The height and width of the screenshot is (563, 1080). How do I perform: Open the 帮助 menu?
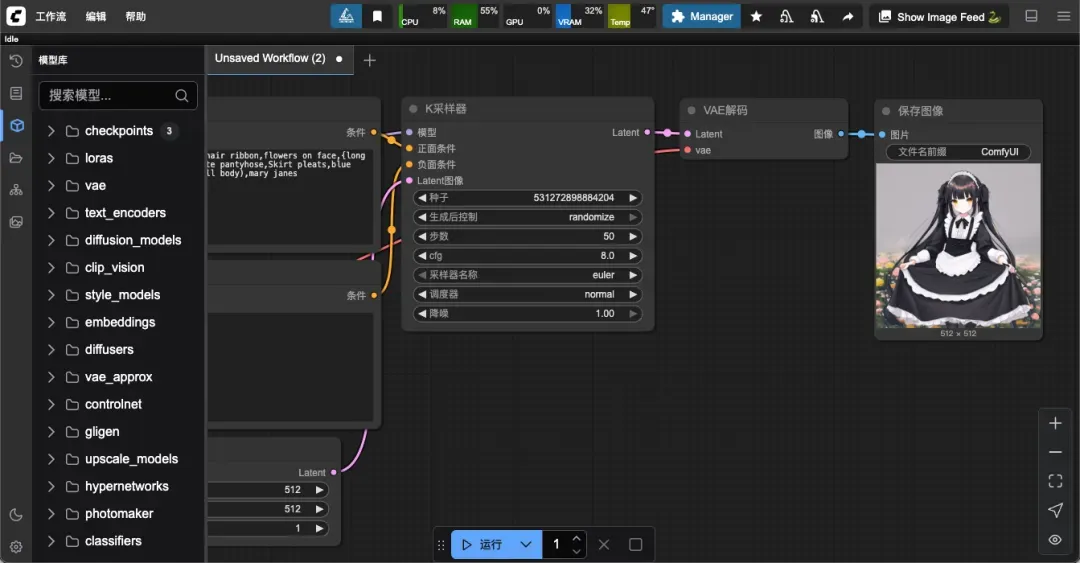click(x=136, y=17)
